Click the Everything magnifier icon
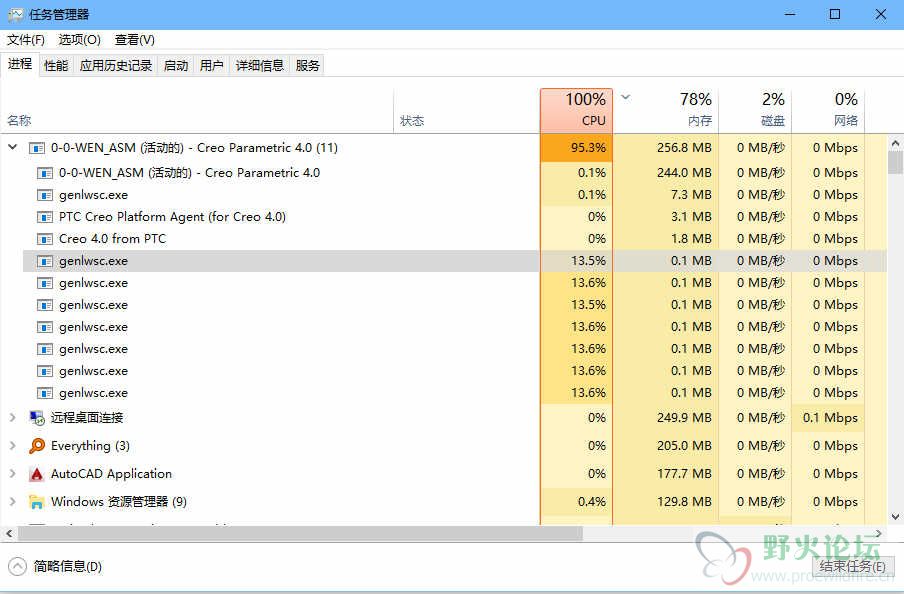Image resolution: width=904 pixels, height=594 pixels. point(37,446)
